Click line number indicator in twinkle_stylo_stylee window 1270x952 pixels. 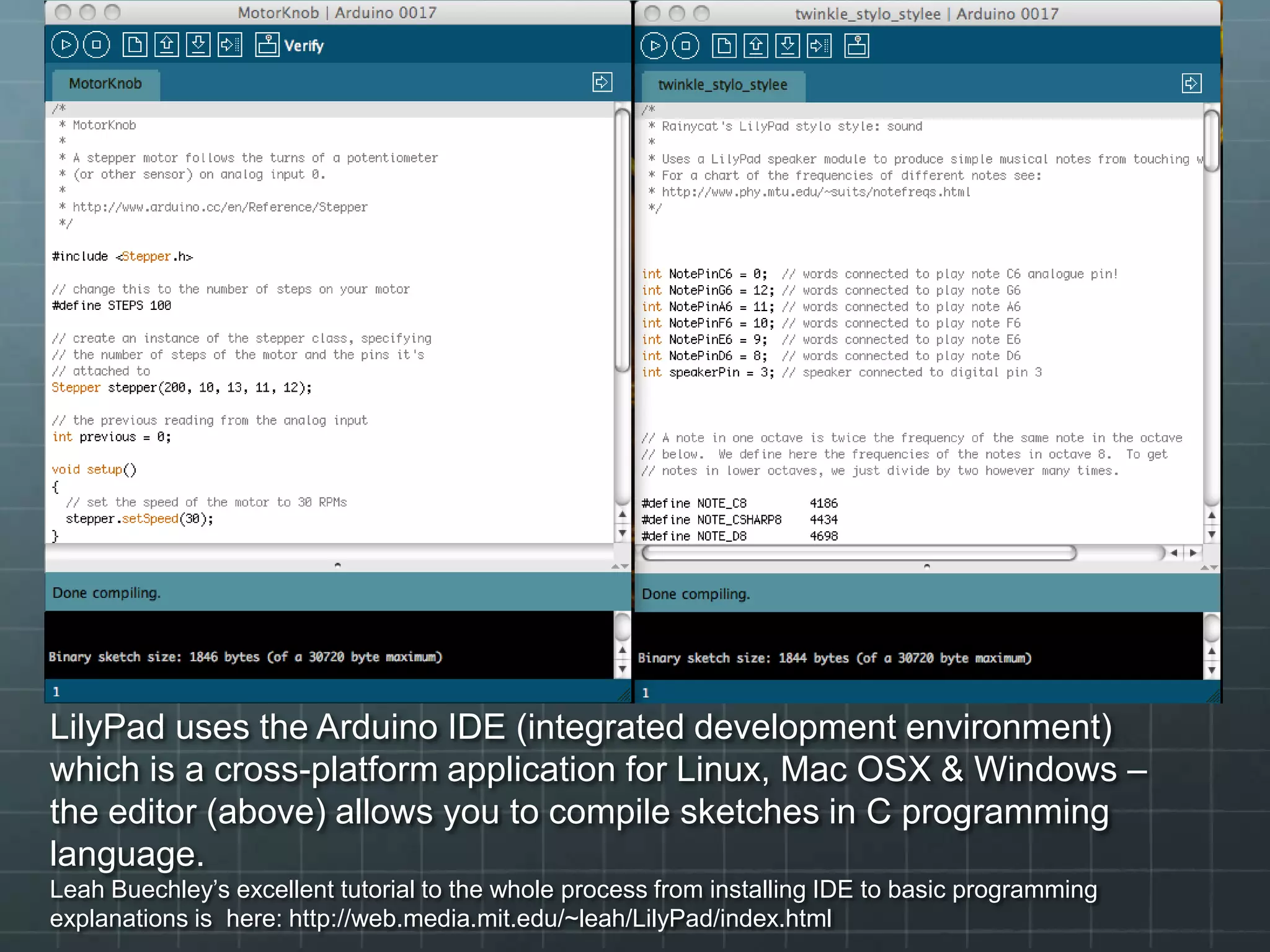point(646,693)
